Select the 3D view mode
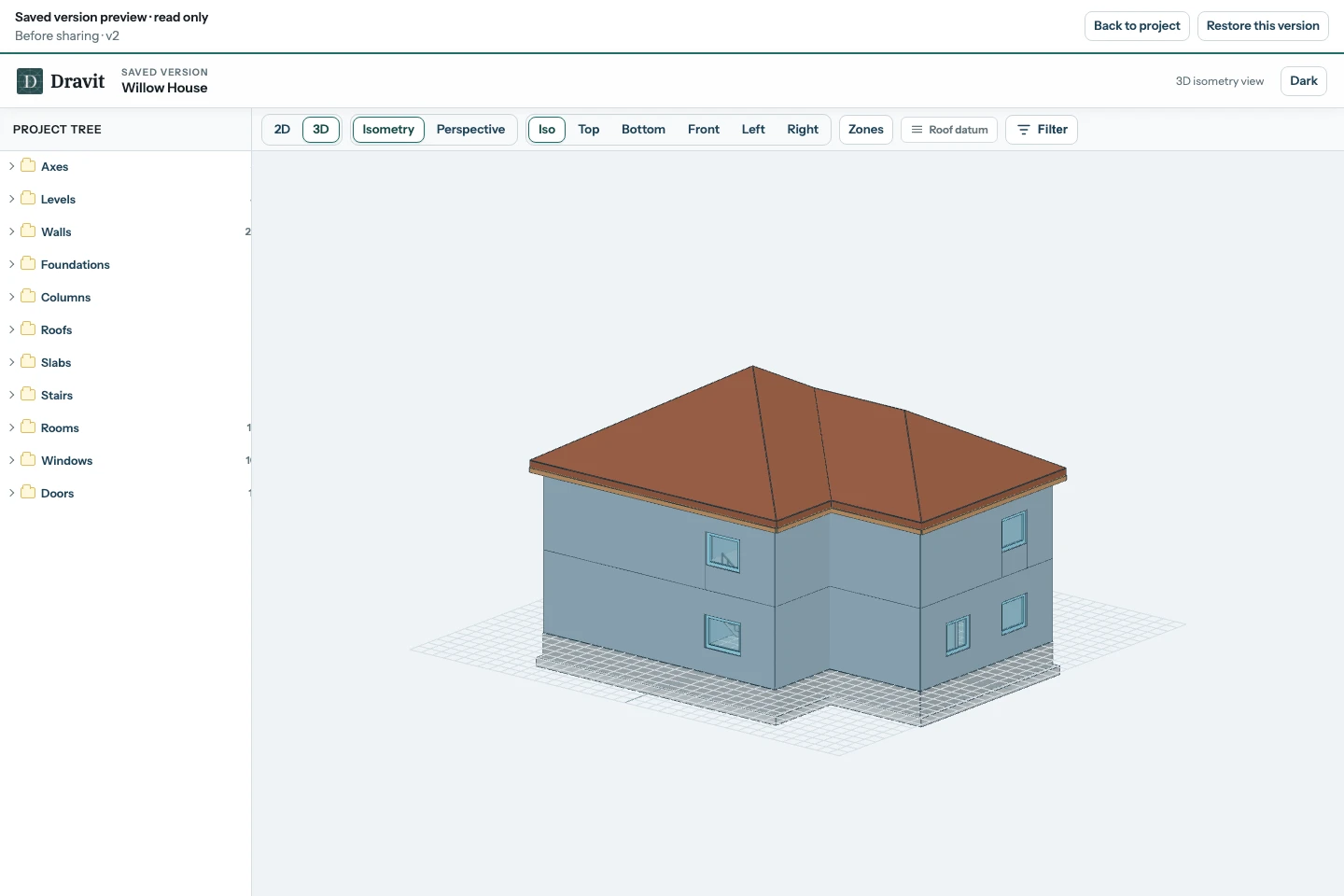1344x896 pixels. (x=321, y=130)
